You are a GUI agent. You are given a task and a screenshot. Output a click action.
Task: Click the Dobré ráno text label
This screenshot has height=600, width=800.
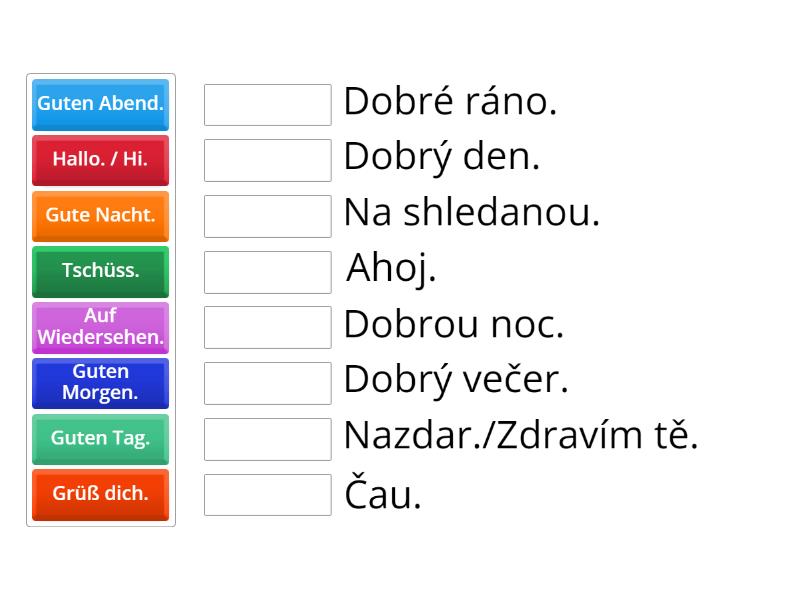point(450,103)
